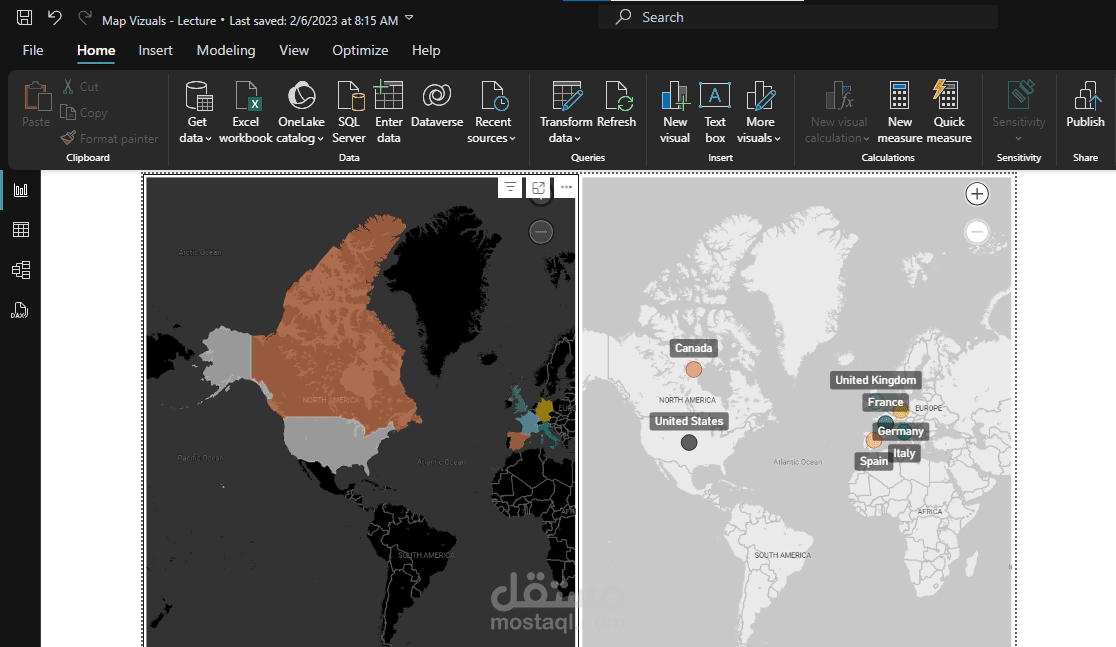Viewport: 1116px width, 647px height.
Task: Switch to the Home ribbon tab
Action: [96, 51]
